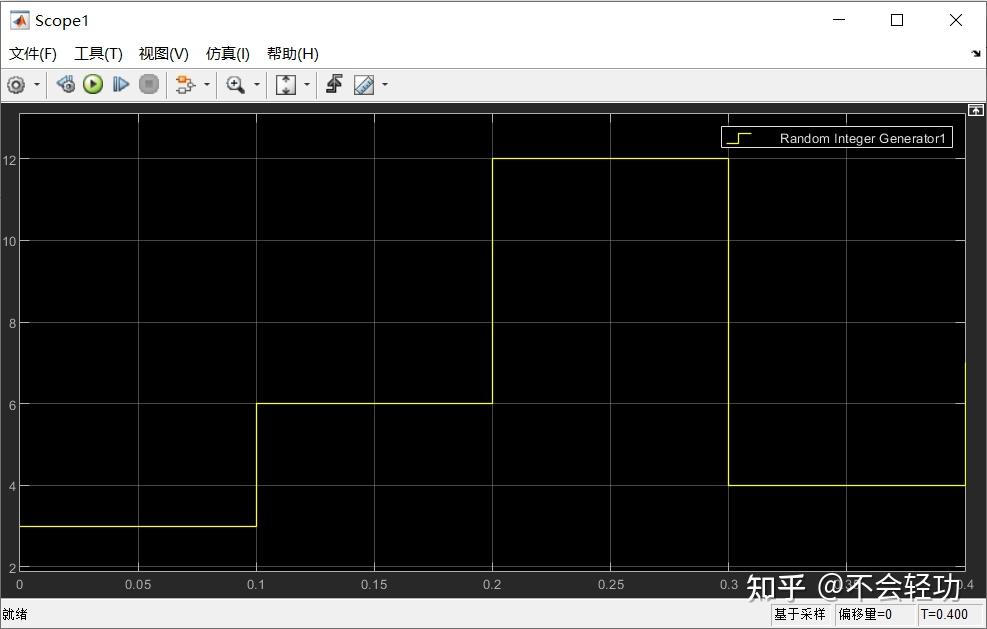The width and height of the screenshot is (987, 629).
Task: Expand the configuration properties dropdown arrow
Action: click(x=37, y=84)
